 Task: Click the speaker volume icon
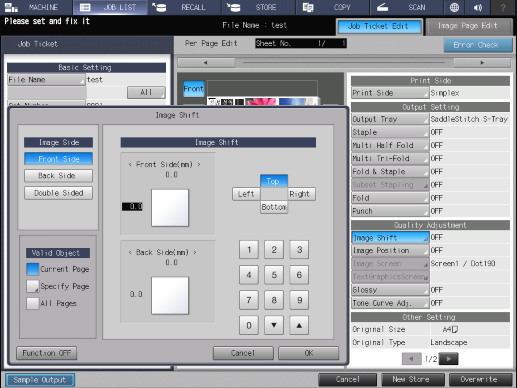click(478, 7)
